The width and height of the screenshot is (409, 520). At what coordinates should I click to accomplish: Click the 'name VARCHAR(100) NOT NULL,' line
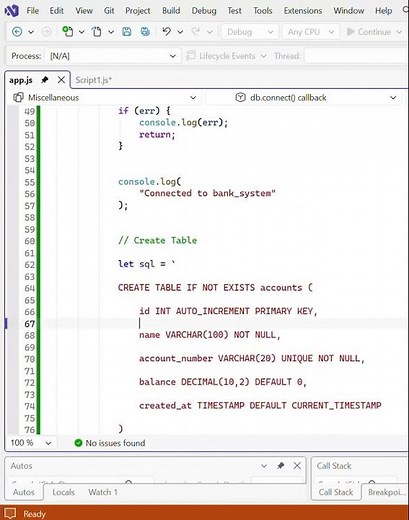pyautogui.click(x=210, y=335)
